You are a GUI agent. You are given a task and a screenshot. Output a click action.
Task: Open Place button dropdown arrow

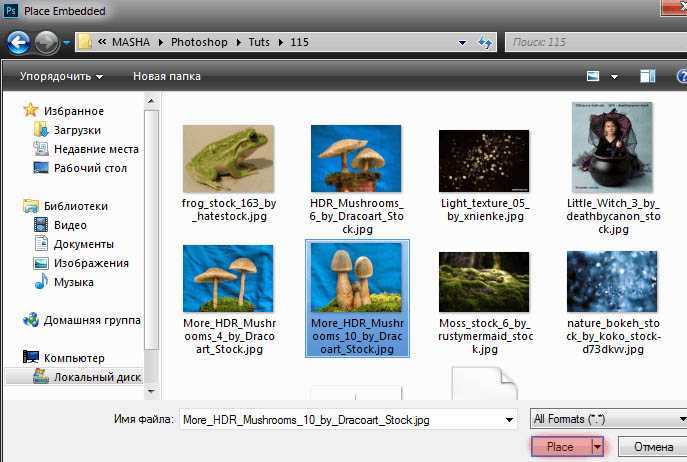597,447
